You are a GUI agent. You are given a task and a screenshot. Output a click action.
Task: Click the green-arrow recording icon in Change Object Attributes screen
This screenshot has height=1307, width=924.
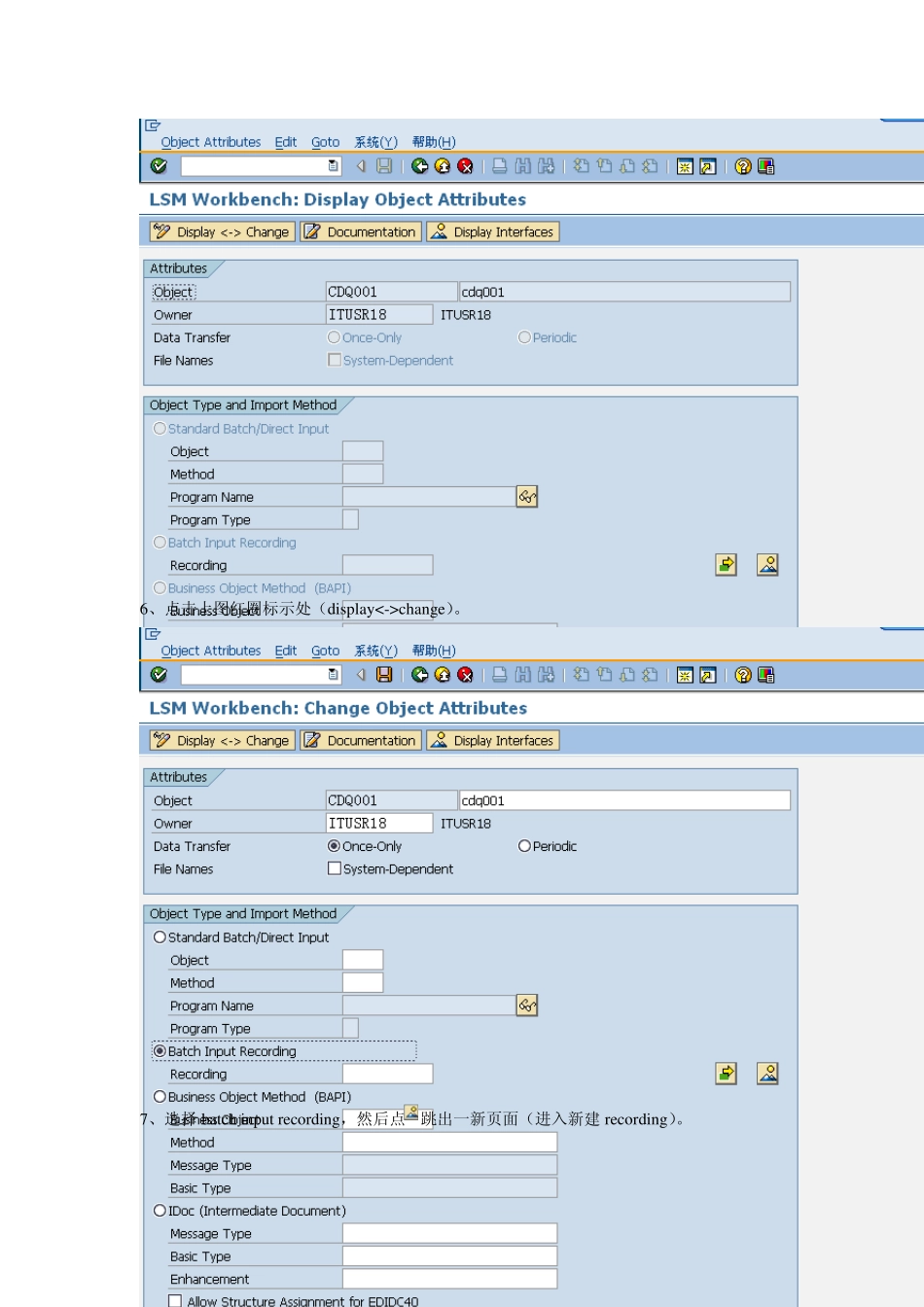[x=727, y=1074]
